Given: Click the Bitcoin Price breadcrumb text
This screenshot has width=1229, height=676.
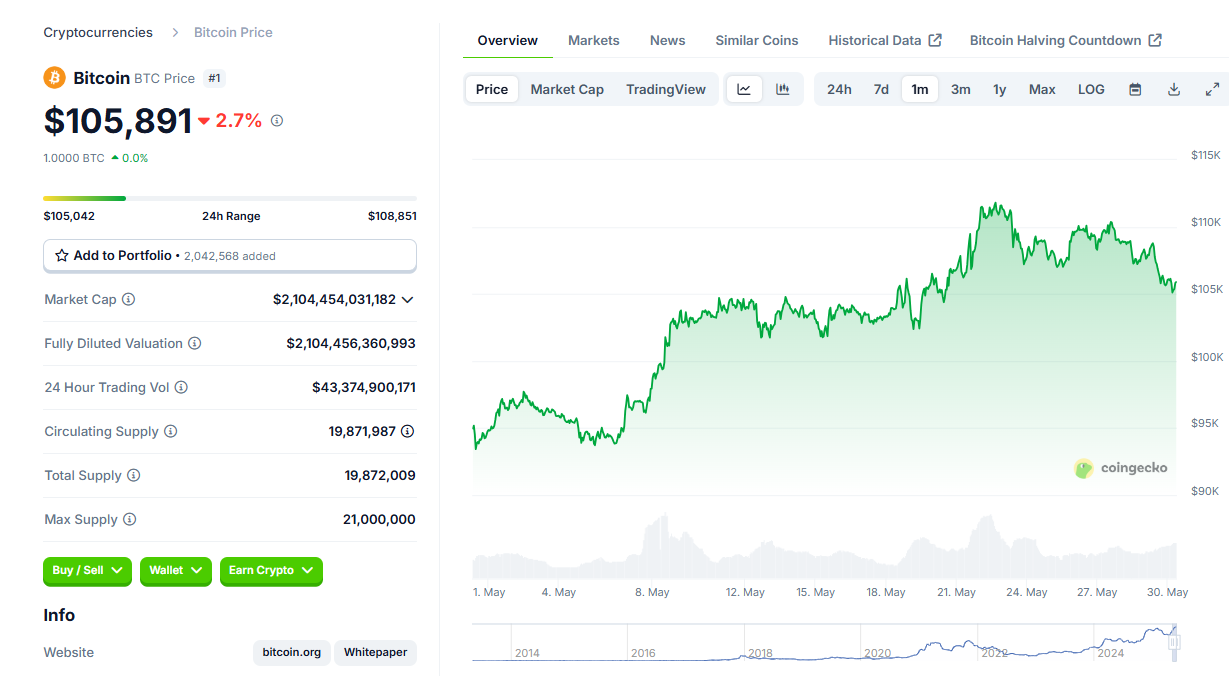Looking at the screenshot, I should [x=233, y=32].
